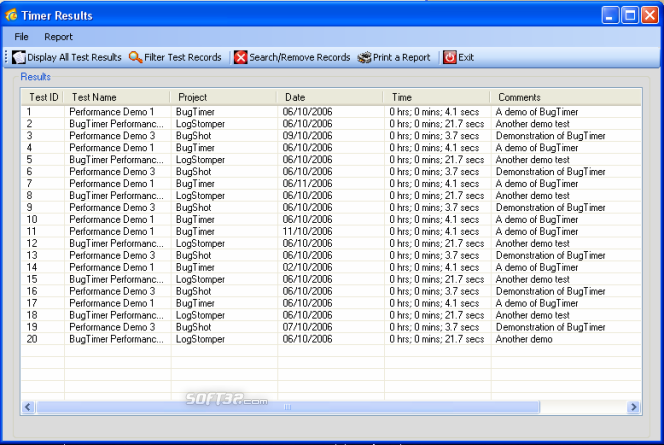Click the Filter Test Records magnifier icon

tap(136, 57)
